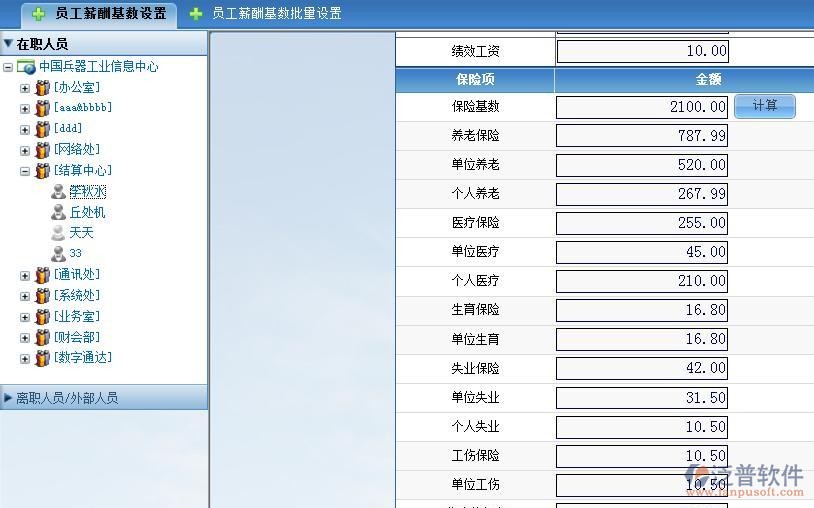Click the [aaa&bbbb] department icon
The width and height of the screenshot is (814, 508).
[x=43, y=108]
